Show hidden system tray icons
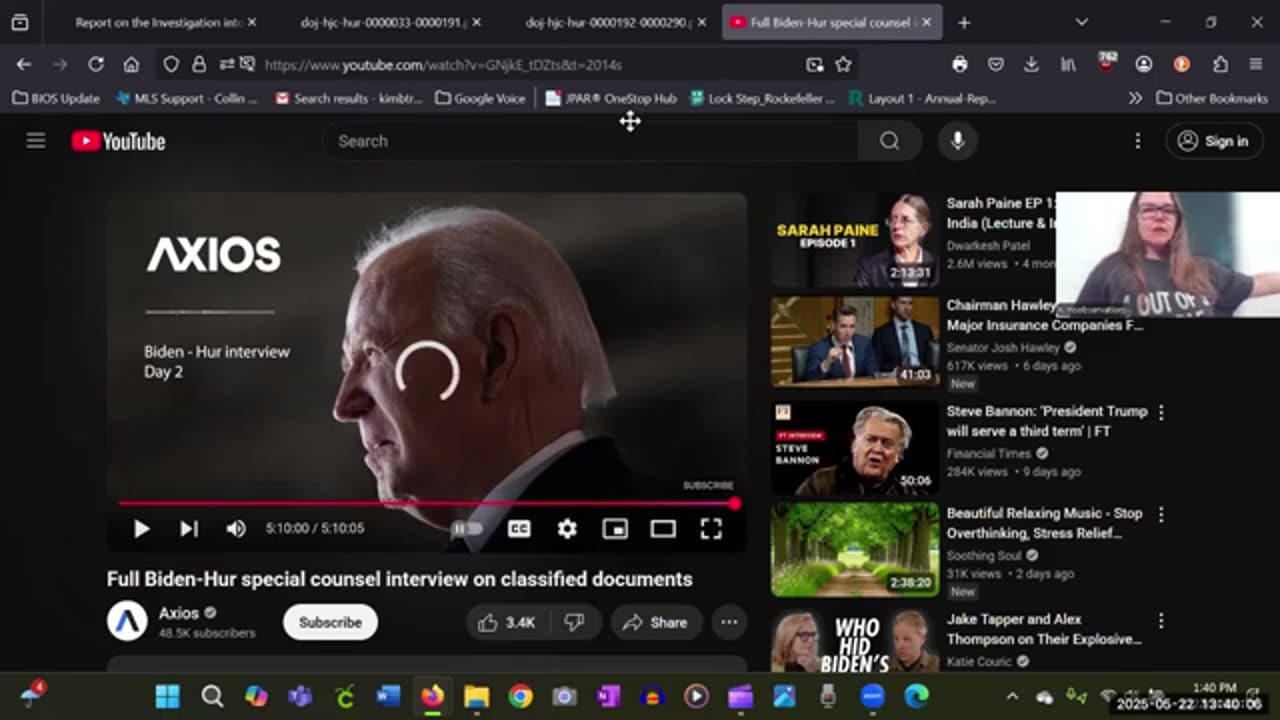 point(1012,696)
